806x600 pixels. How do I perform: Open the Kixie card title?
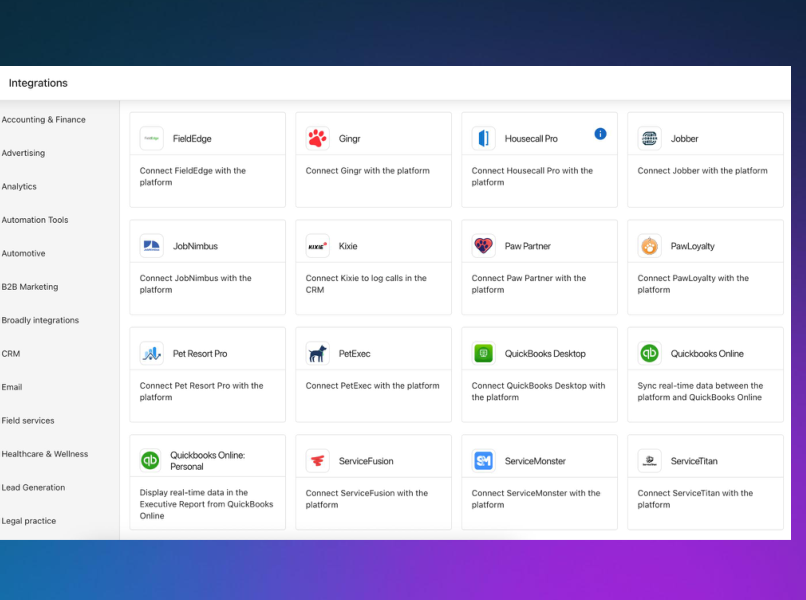coord(348,246)
